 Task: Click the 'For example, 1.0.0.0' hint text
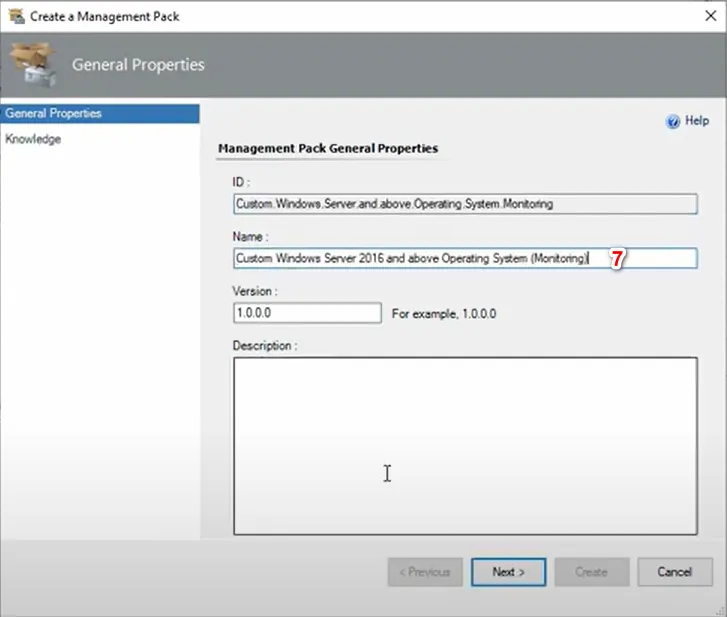(444, 314)
